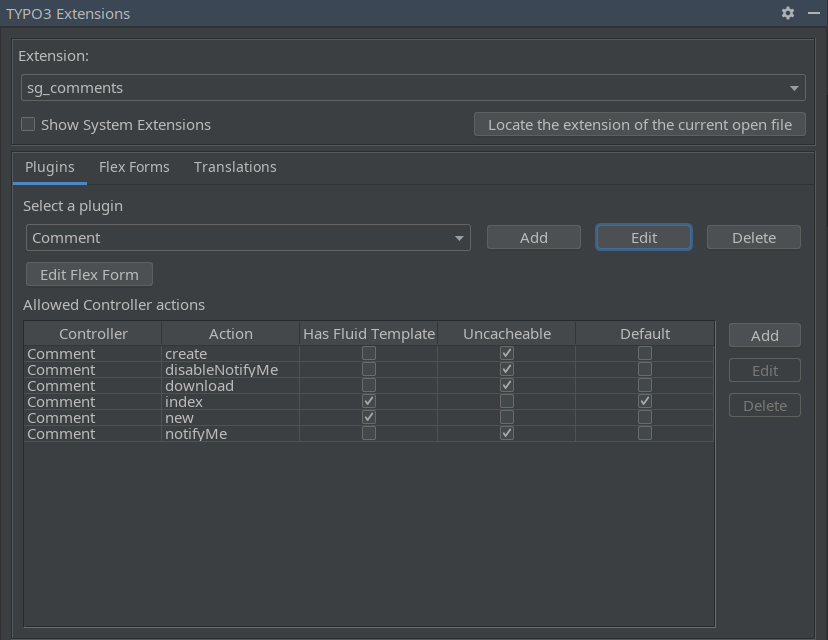
Task: Click the Uncacheable column header
Action: click(x=507, y=334)
